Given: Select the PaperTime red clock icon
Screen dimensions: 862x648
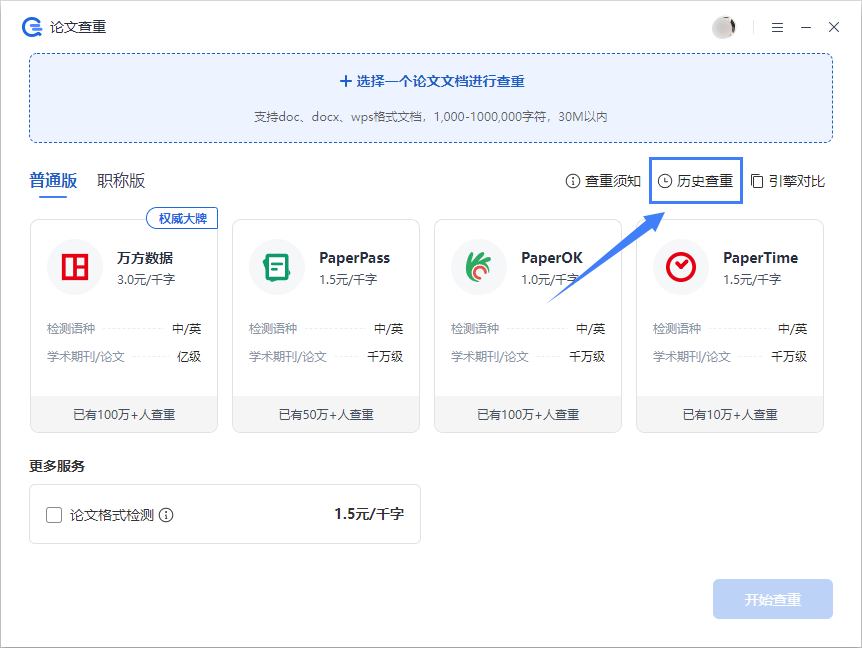Looking at the screenshot, I should pos(681,267).
